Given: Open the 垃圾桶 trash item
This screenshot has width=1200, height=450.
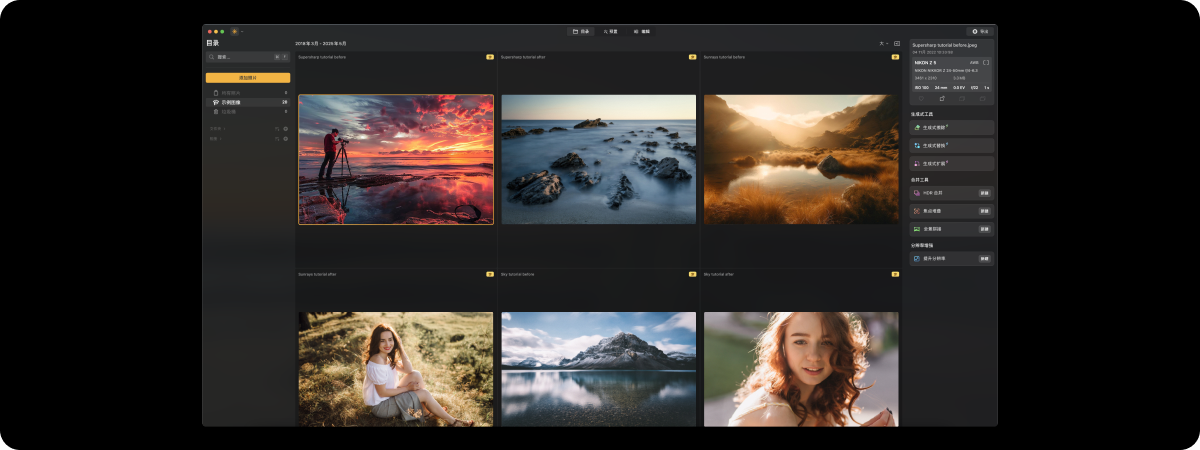Looking at the screenshot, I should coord(248,111).
